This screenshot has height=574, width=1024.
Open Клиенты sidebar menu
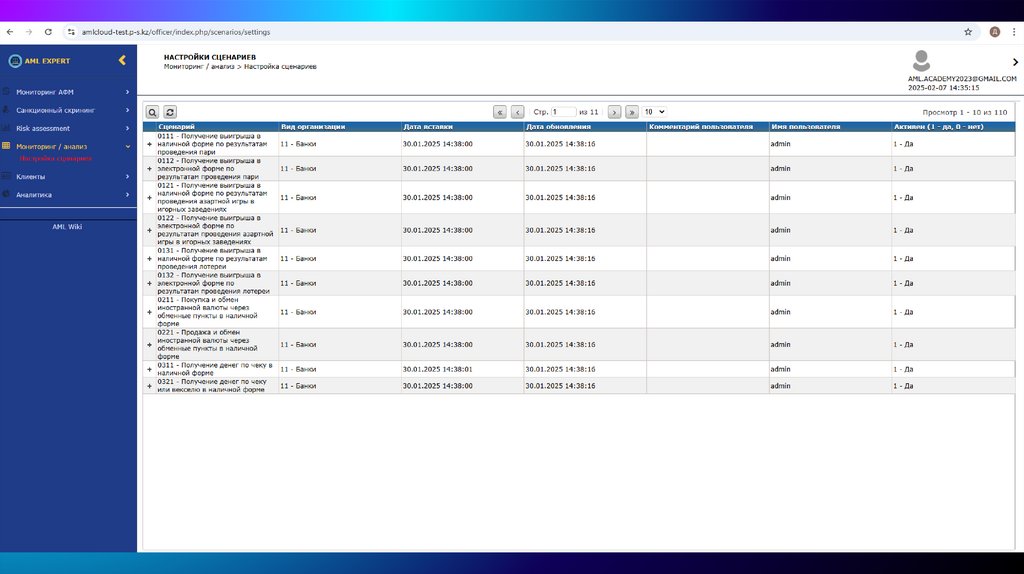(x=68, y=177)
